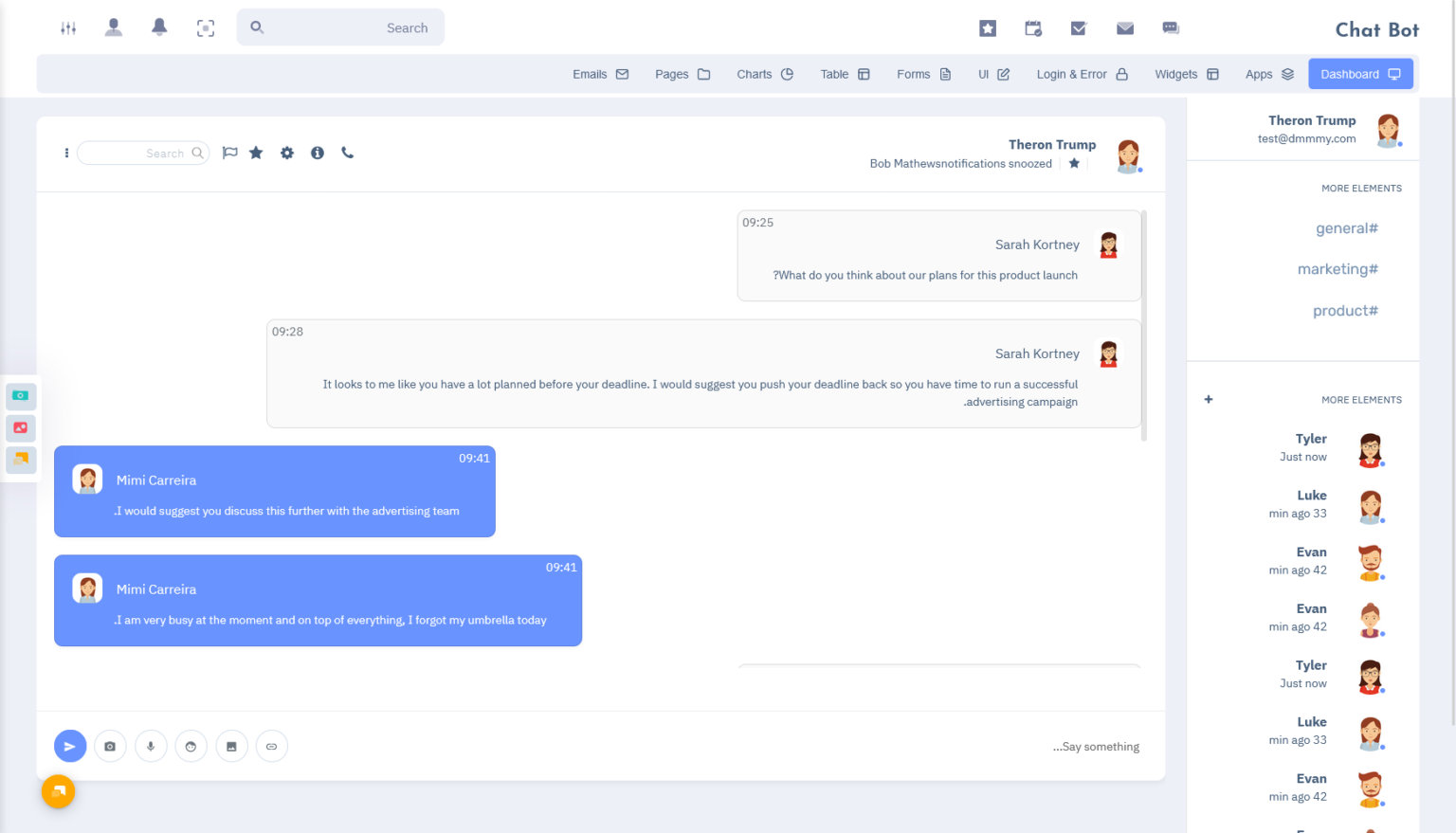Click the plus icon beside MORE ELEMENTS
Image resolution: width=1456 pixels, height=833 pixels.
(x=1209, y=400)
